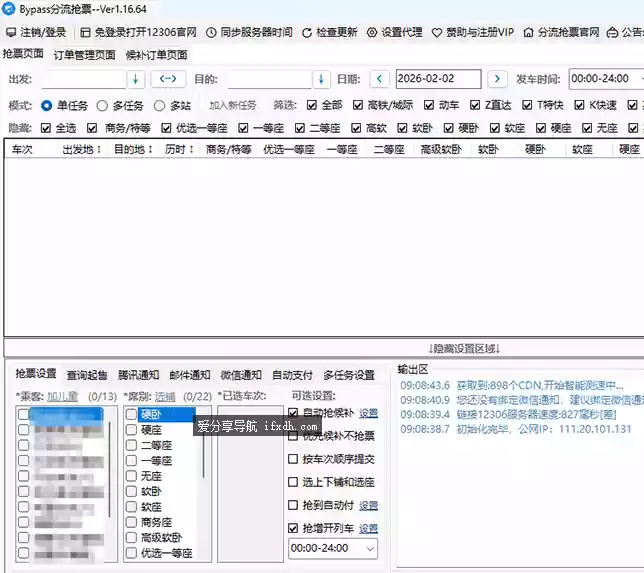Click the 出发 station input field
Viewport: 644px width, 573px height.
[83, 79]
